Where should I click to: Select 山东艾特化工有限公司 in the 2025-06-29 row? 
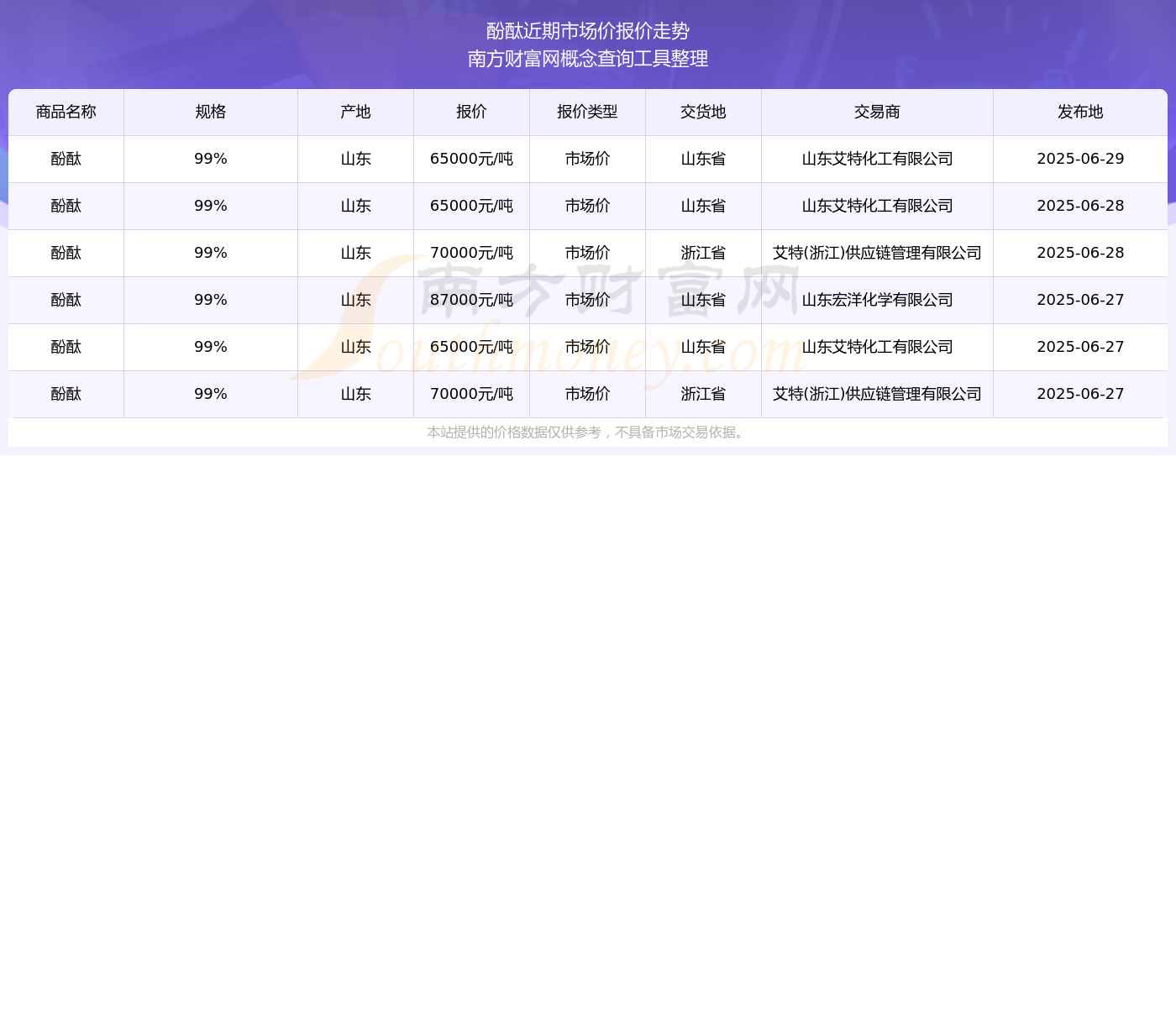point(878,160)
